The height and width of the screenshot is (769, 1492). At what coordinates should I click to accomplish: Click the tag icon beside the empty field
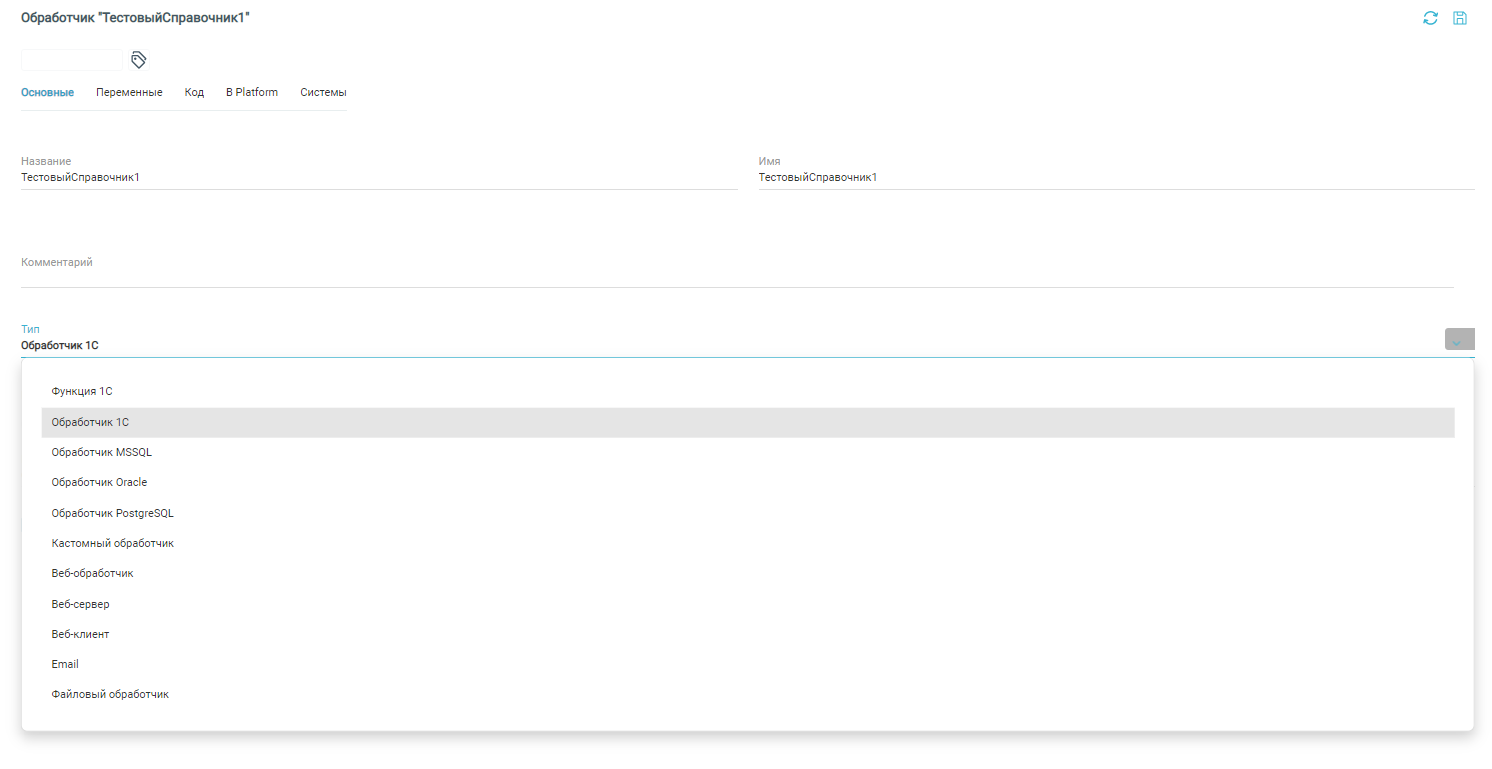point(139,60)
